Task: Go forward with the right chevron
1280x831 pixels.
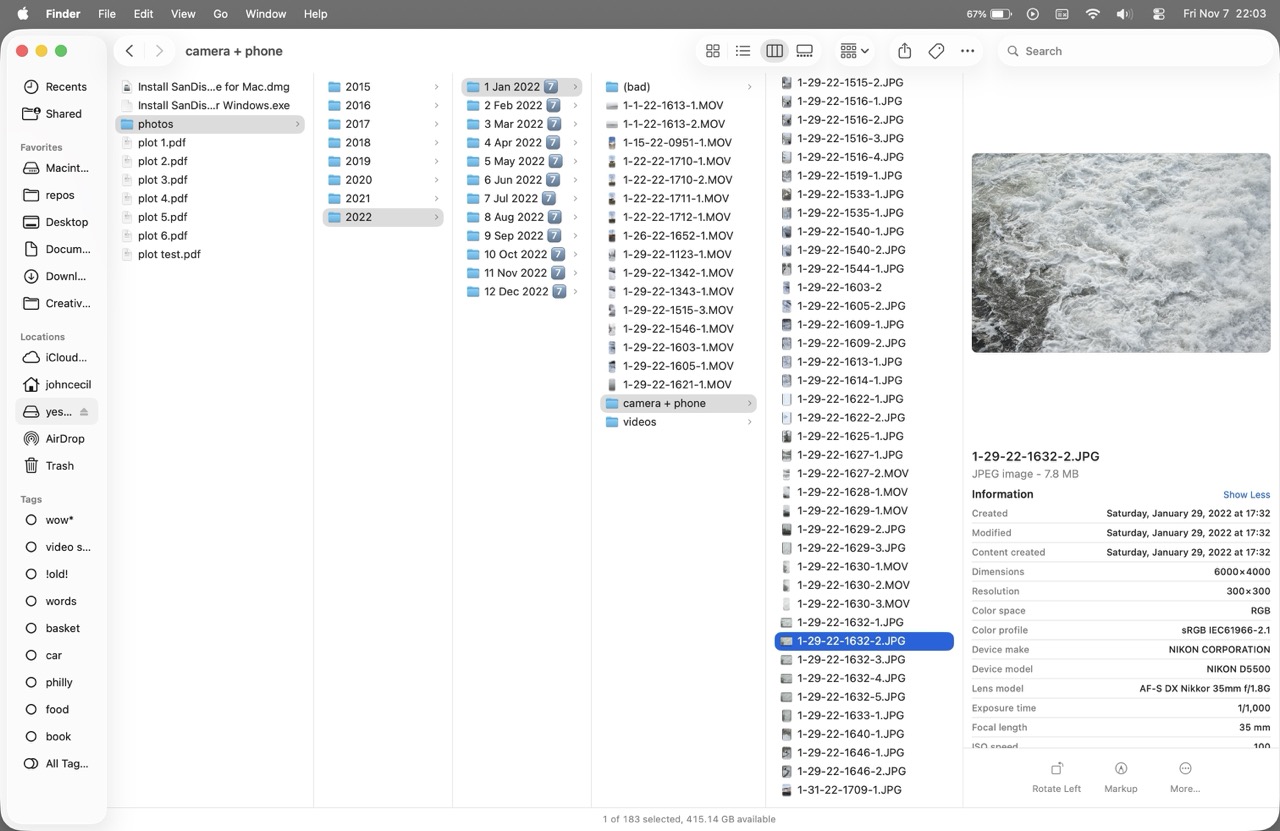Action: click(x=159, y=51)
